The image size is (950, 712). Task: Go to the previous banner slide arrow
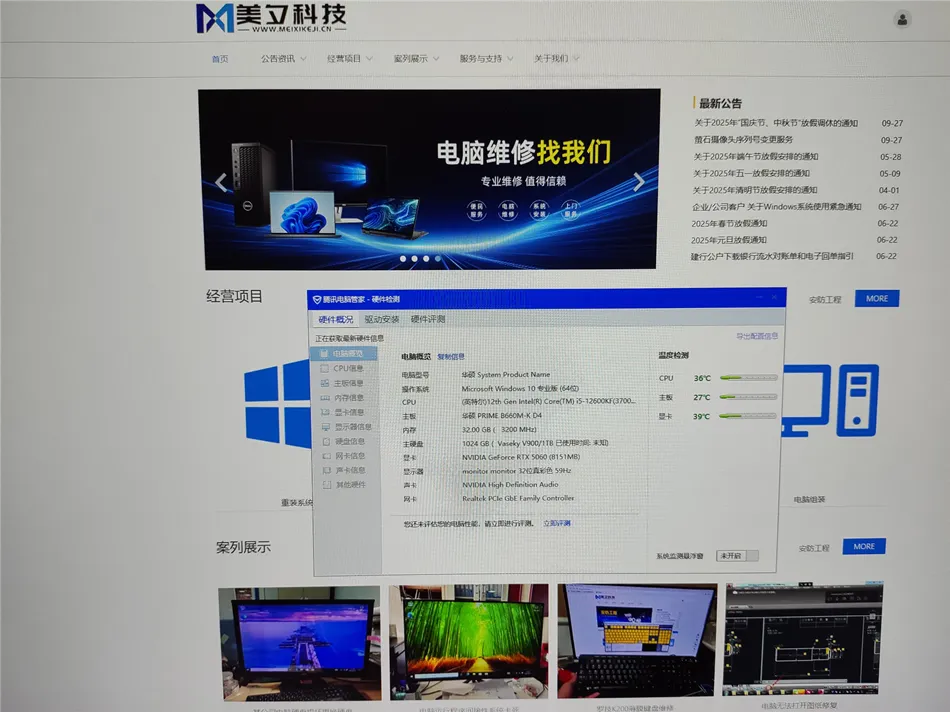[221, 182]
